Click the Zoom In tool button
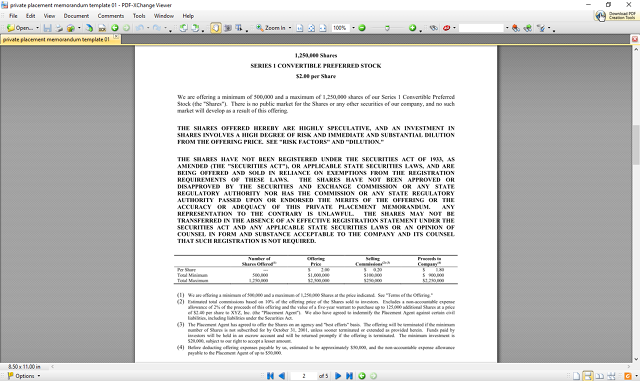This screenshot has height=381, width=640. (271, 28)
